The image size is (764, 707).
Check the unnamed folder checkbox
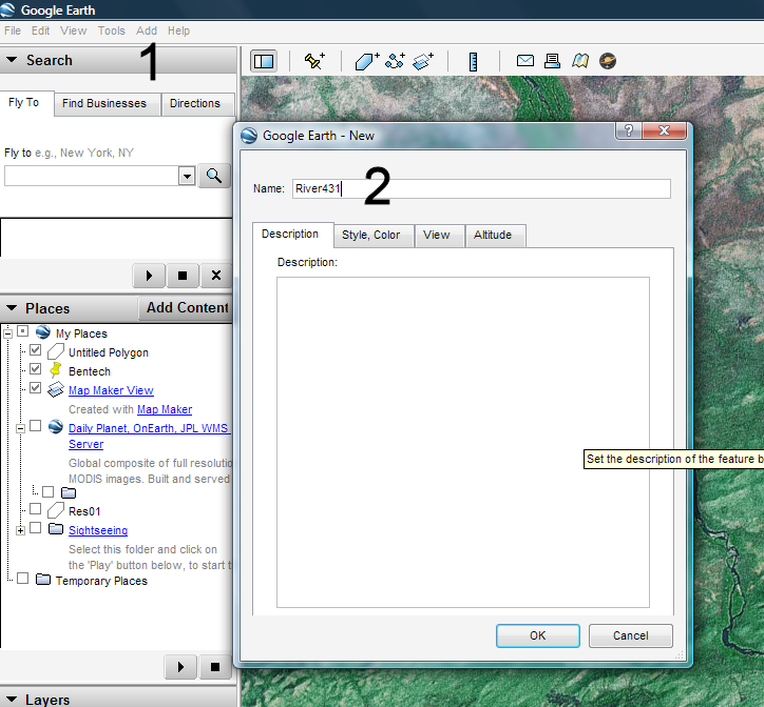[48, 492]
